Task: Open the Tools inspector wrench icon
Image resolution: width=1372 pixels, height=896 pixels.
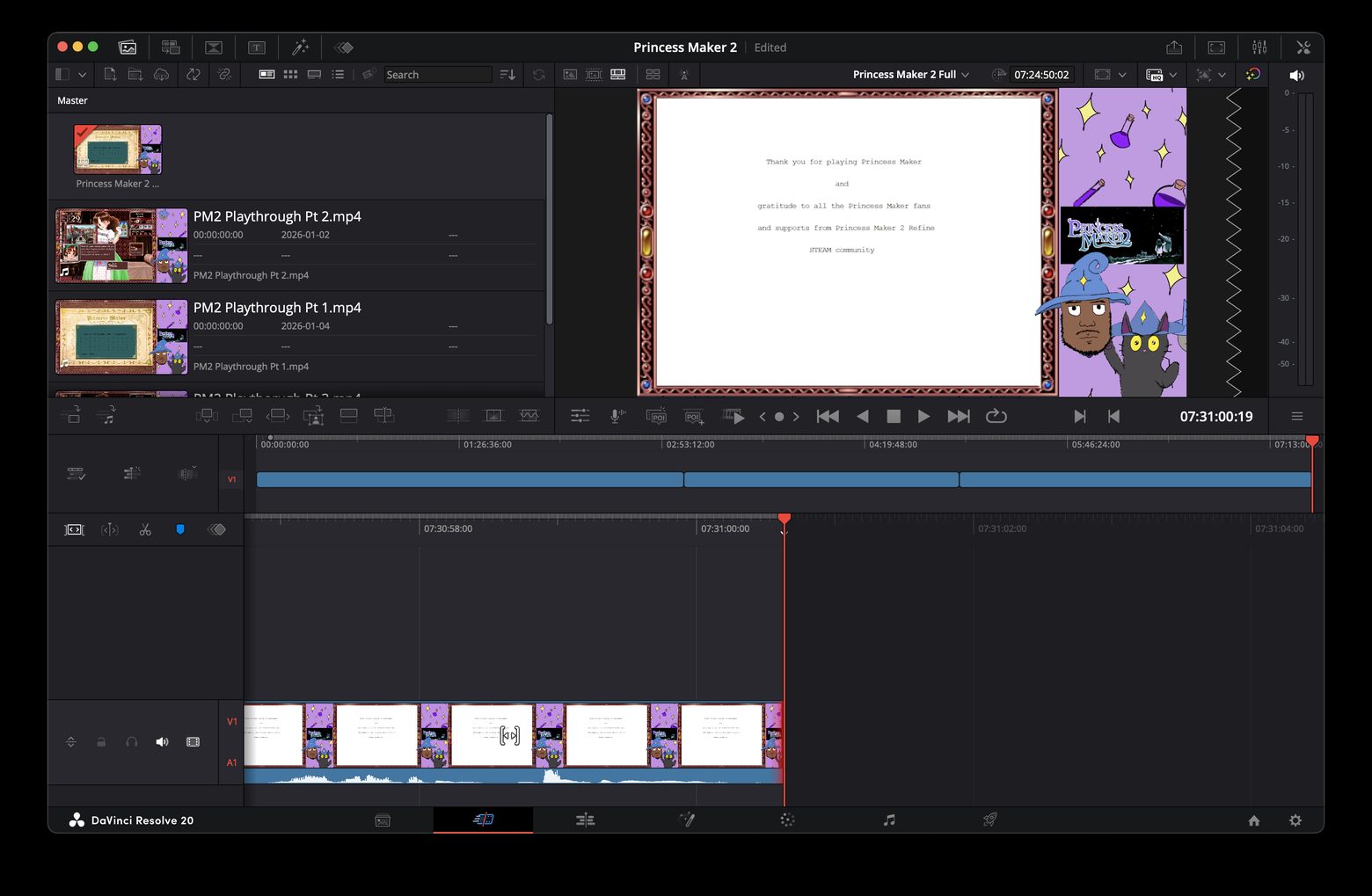Action: pyautogui.click(x=1303, y=47)
